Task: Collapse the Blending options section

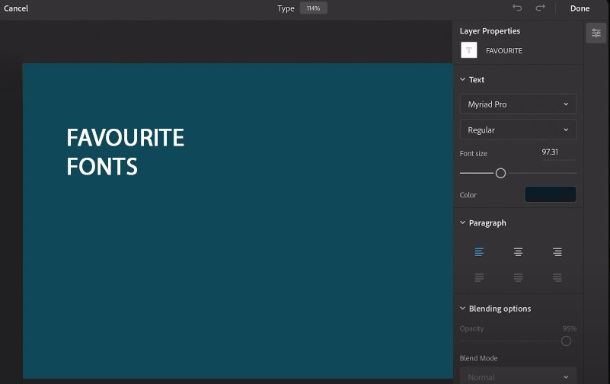Action: pyautogui.click(x=463, y=308)
